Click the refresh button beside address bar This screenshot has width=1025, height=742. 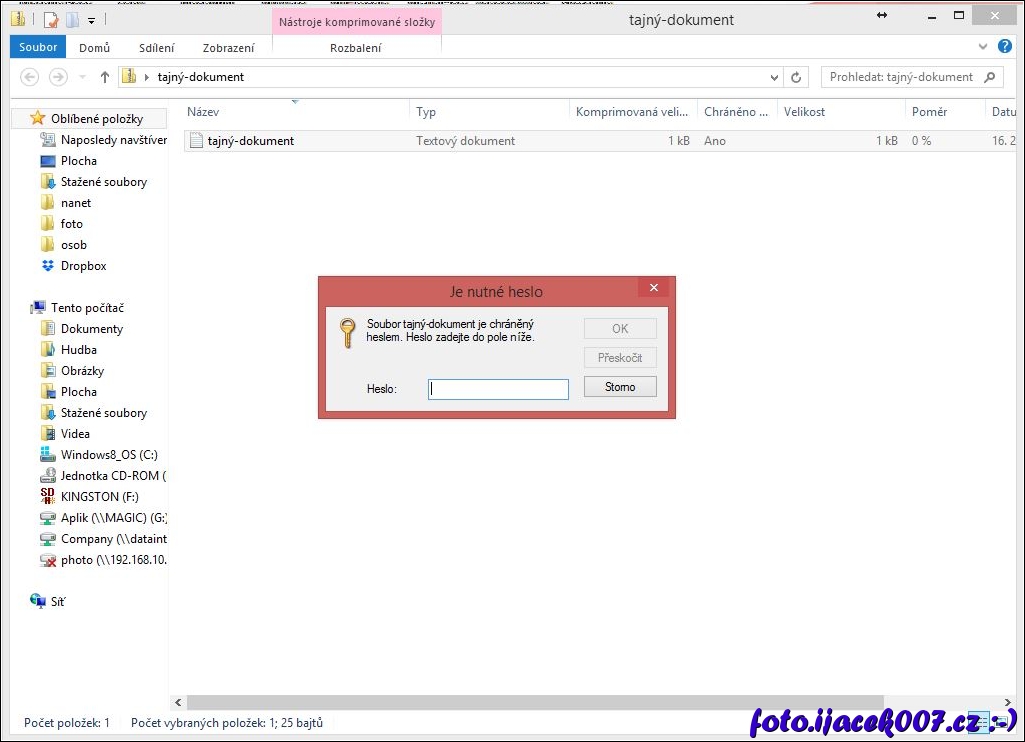click(796, 77)
